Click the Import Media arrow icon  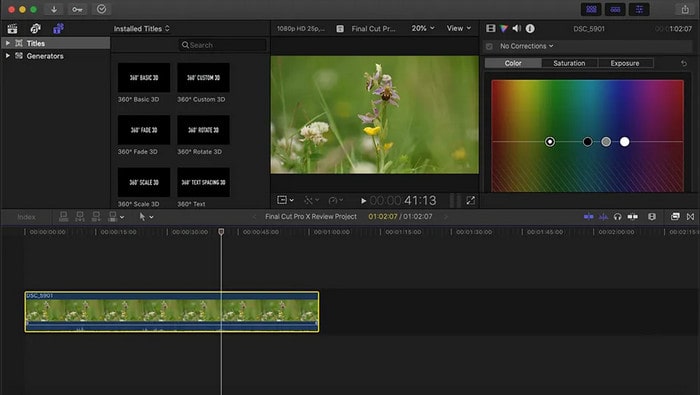coord(54,9)
